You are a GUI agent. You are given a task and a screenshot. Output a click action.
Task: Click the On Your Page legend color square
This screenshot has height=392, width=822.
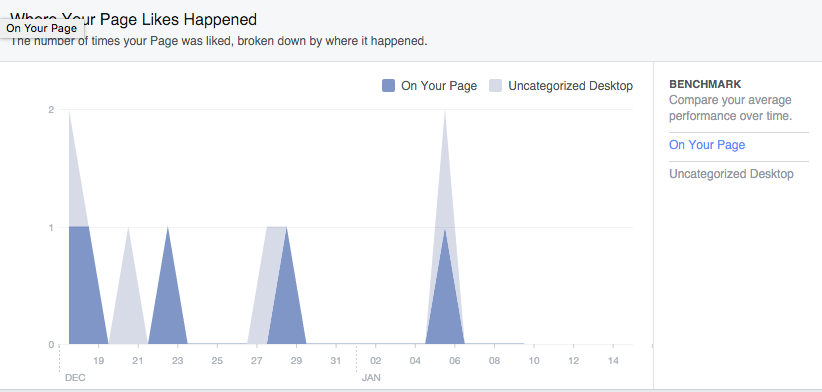(388, 85)
